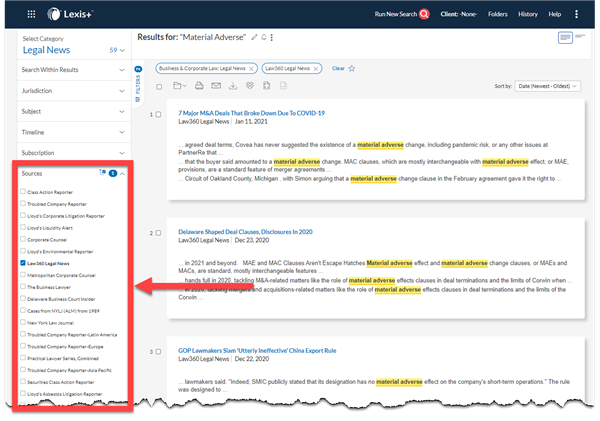Viewport: 600px width, 421px height.
Task: Click Troubled Company Reporter-Europe label
Action: coord(65,347)
